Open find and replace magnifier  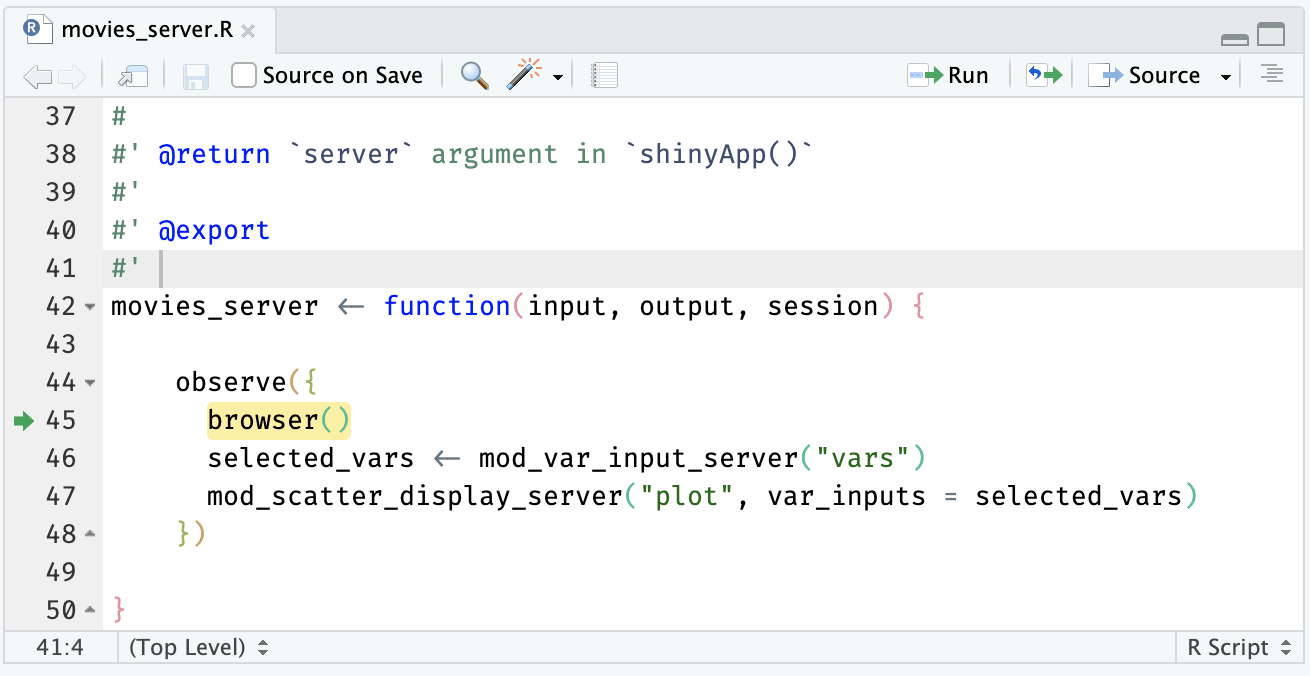coord(474,76)
